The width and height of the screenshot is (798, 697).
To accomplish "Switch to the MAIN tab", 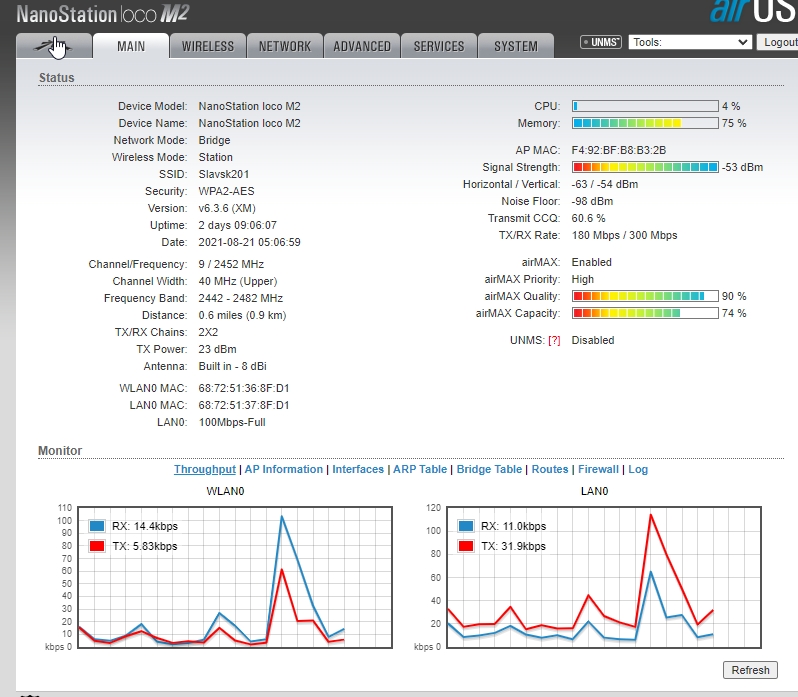I will point(131,46).
